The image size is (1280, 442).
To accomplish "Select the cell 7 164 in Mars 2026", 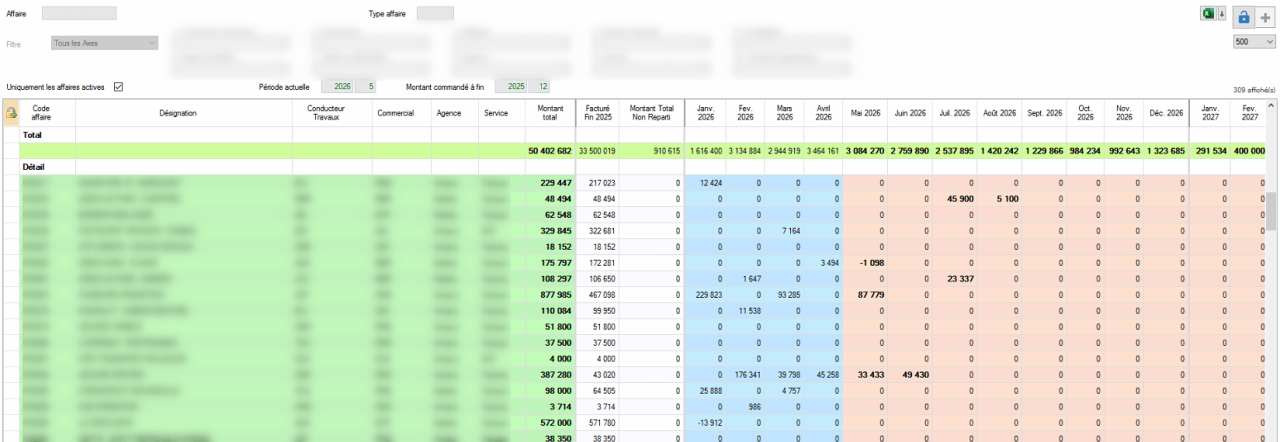I will coord(785,231).
